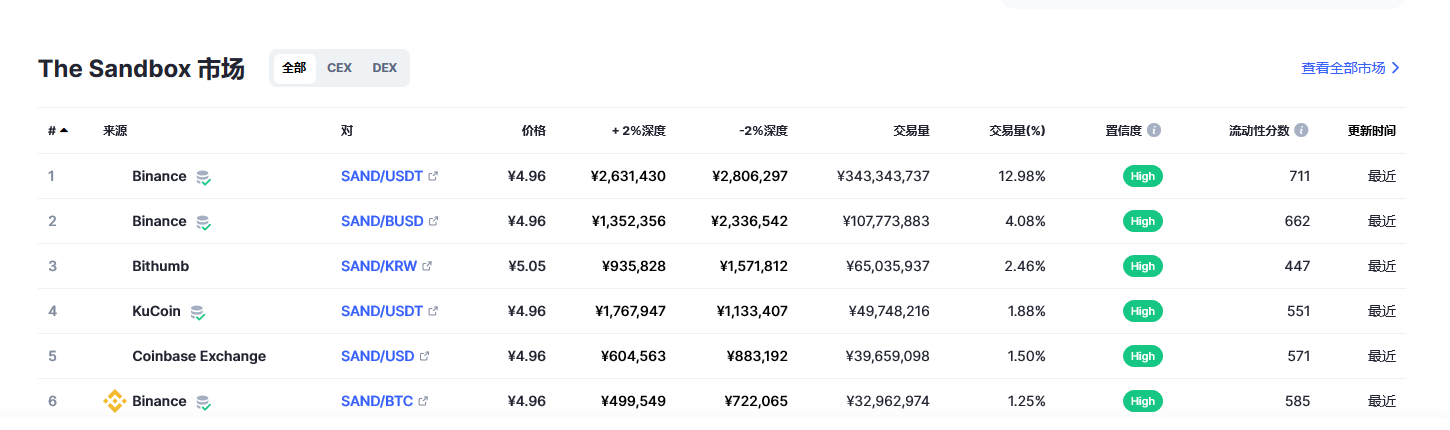This screenshot has width=1450, height=430.
Task: Click external link icon next to SAND/BTC
Action: pyautogui.click(x=423, y=401)
